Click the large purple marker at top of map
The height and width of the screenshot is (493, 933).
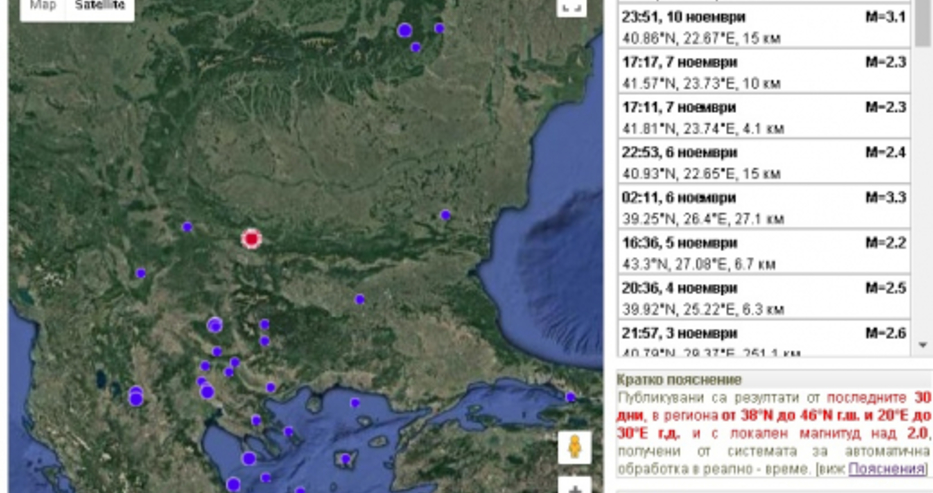[x=405, y=30]
